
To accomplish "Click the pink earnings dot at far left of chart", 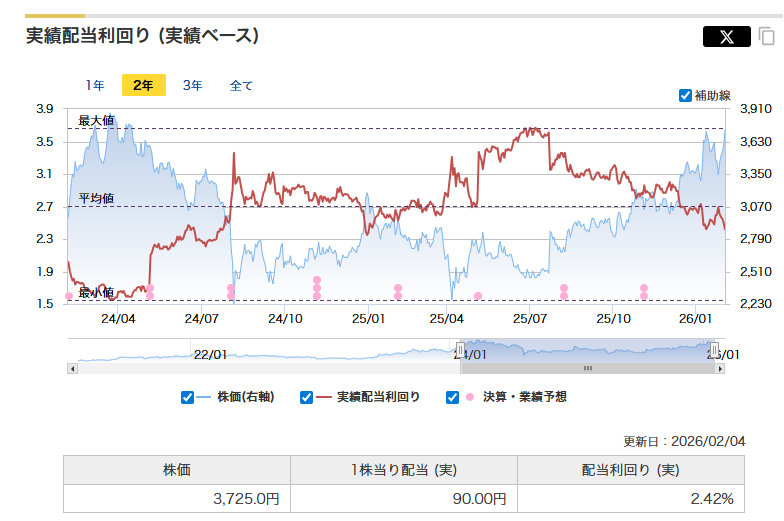I will tap(68, 296).
